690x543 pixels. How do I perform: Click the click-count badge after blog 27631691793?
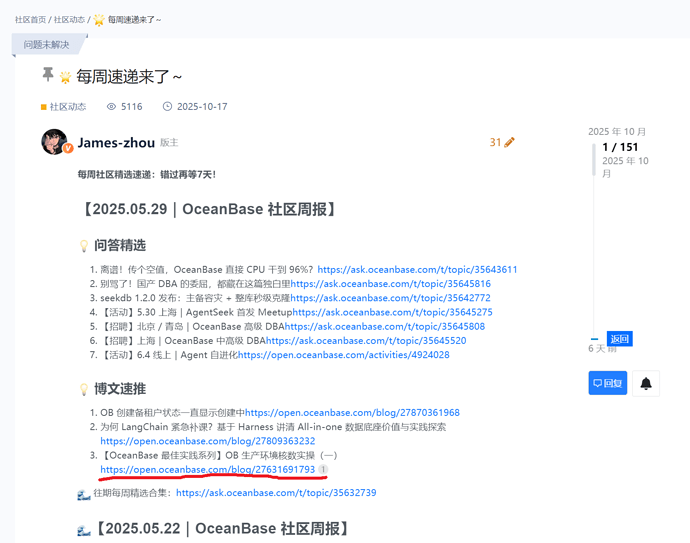(323, 470)
